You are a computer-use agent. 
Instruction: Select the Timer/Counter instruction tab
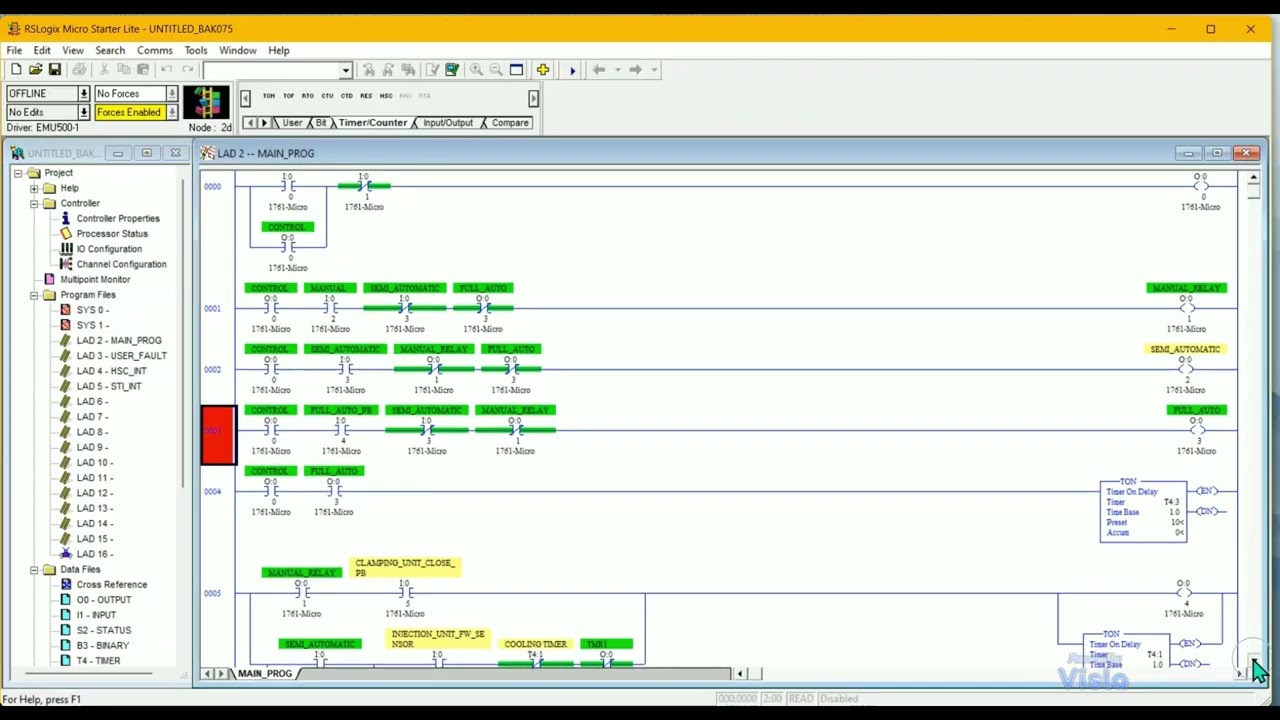[x=373, y=123]
